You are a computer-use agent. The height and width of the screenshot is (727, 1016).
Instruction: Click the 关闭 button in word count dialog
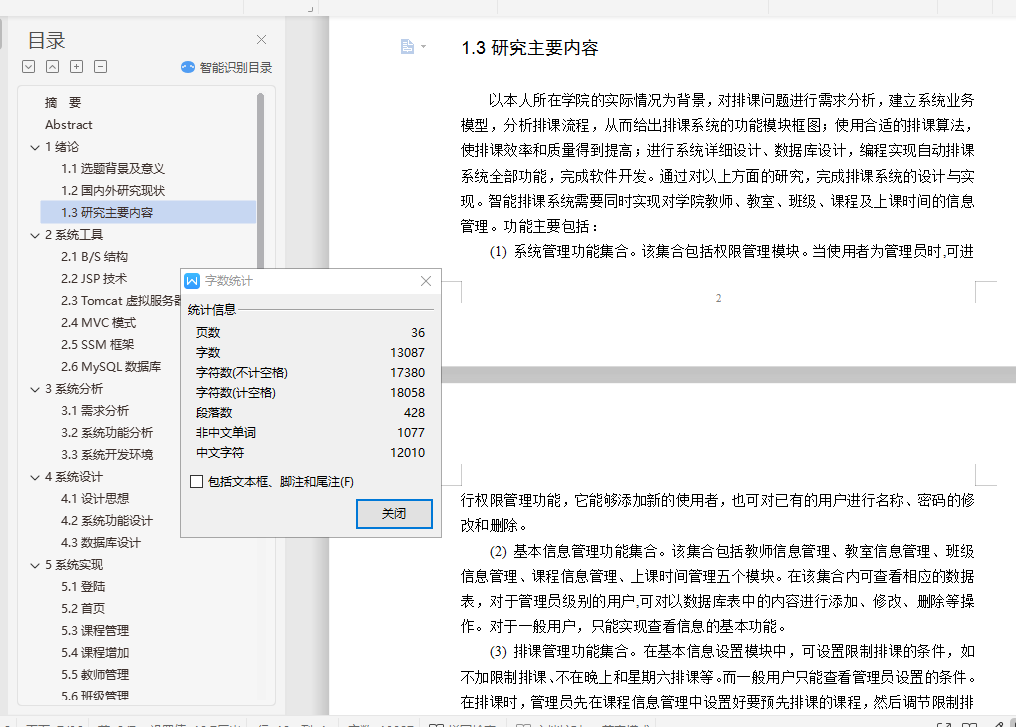tap(394, 514)
